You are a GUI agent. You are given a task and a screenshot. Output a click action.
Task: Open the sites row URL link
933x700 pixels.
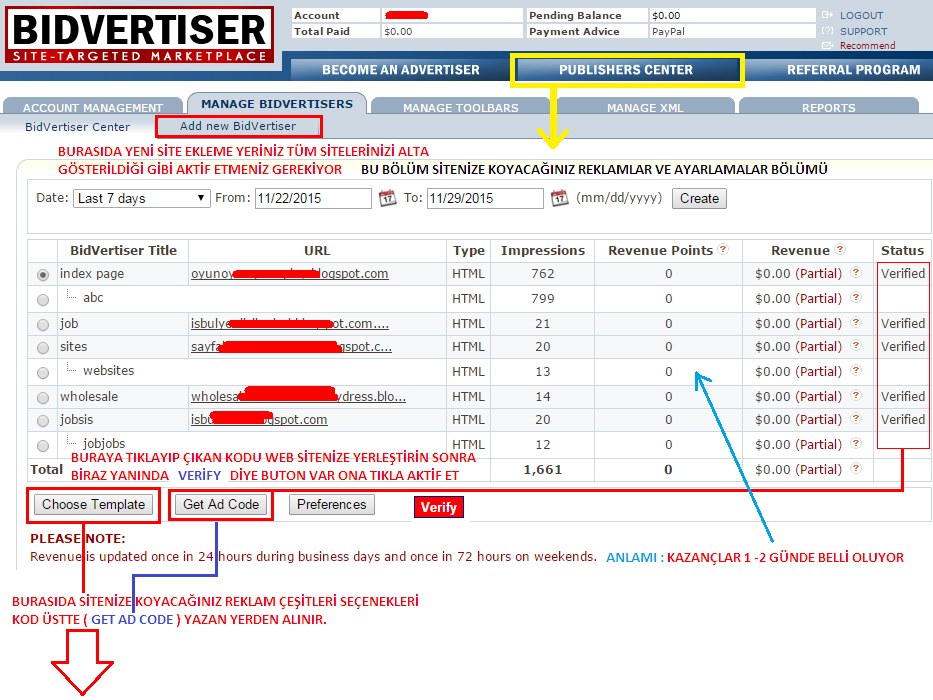point(291,347)
